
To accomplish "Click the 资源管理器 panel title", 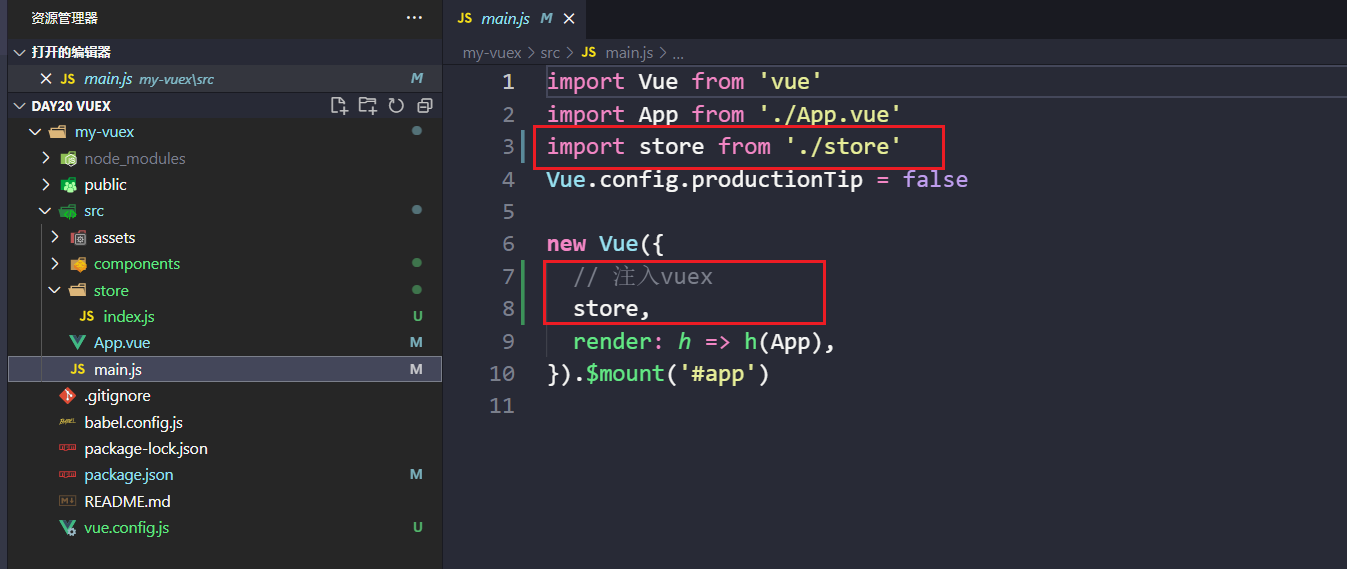I will click(x=64, y=18).
